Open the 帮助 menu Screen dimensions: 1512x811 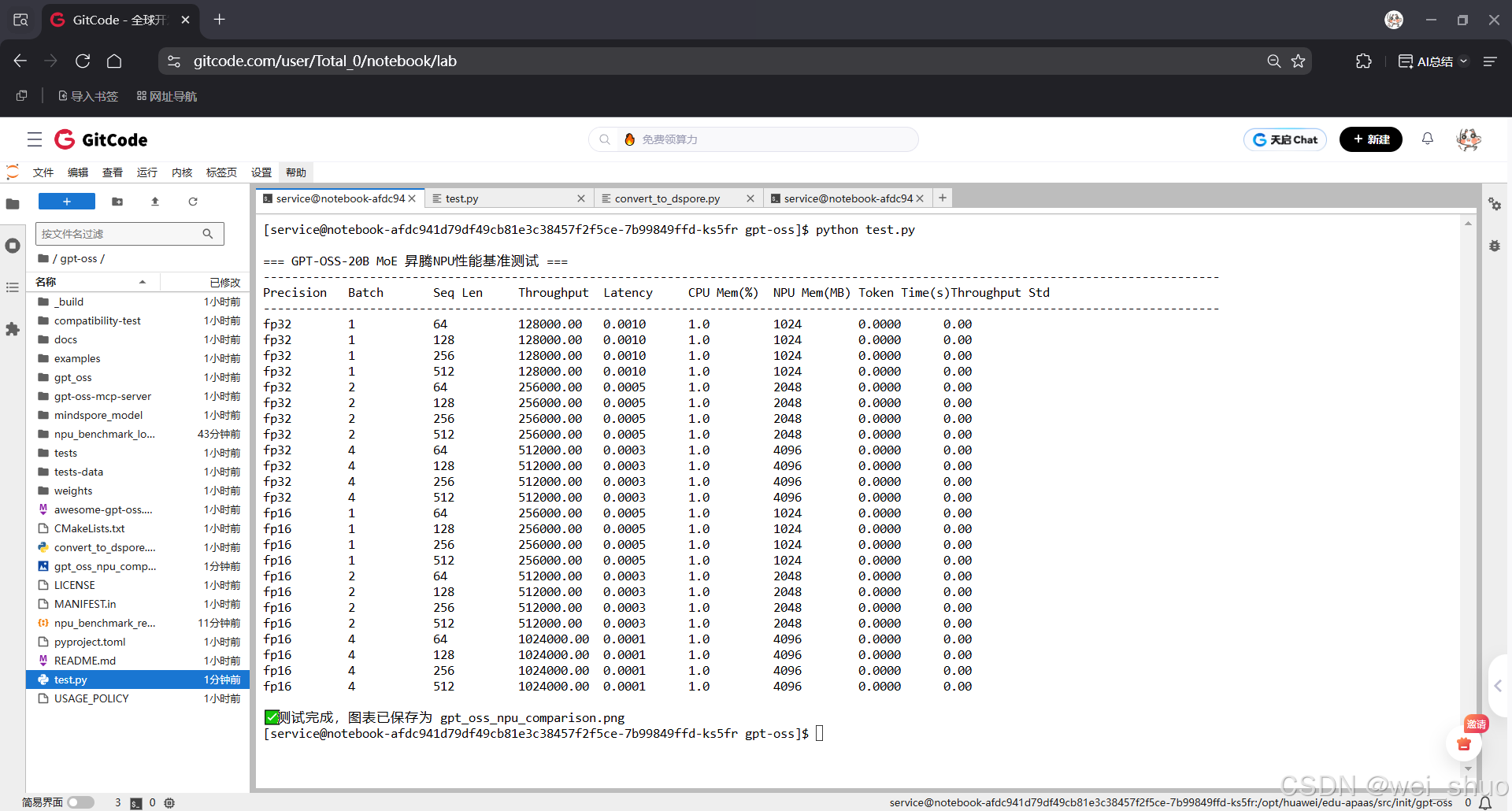(296, 172)
